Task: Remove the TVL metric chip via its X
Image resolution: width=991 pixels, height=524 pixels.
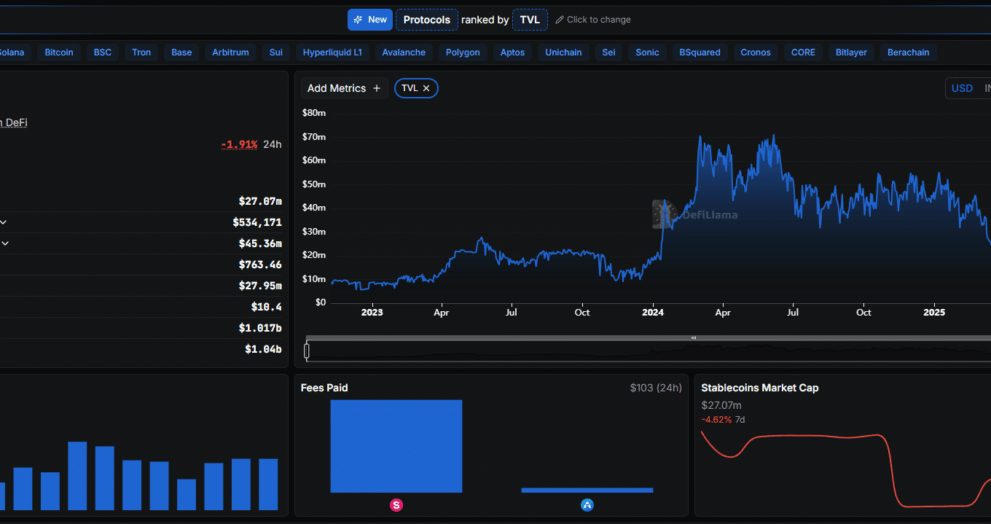Action: (x=426, y=88)
